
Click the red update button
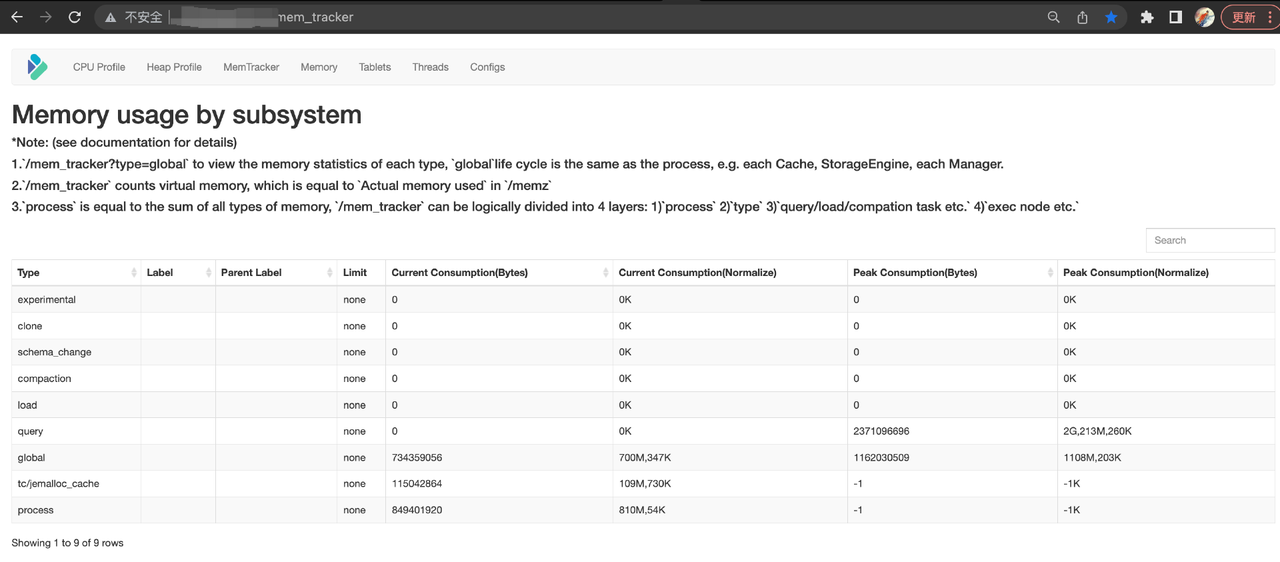[x=1247, y=17]
